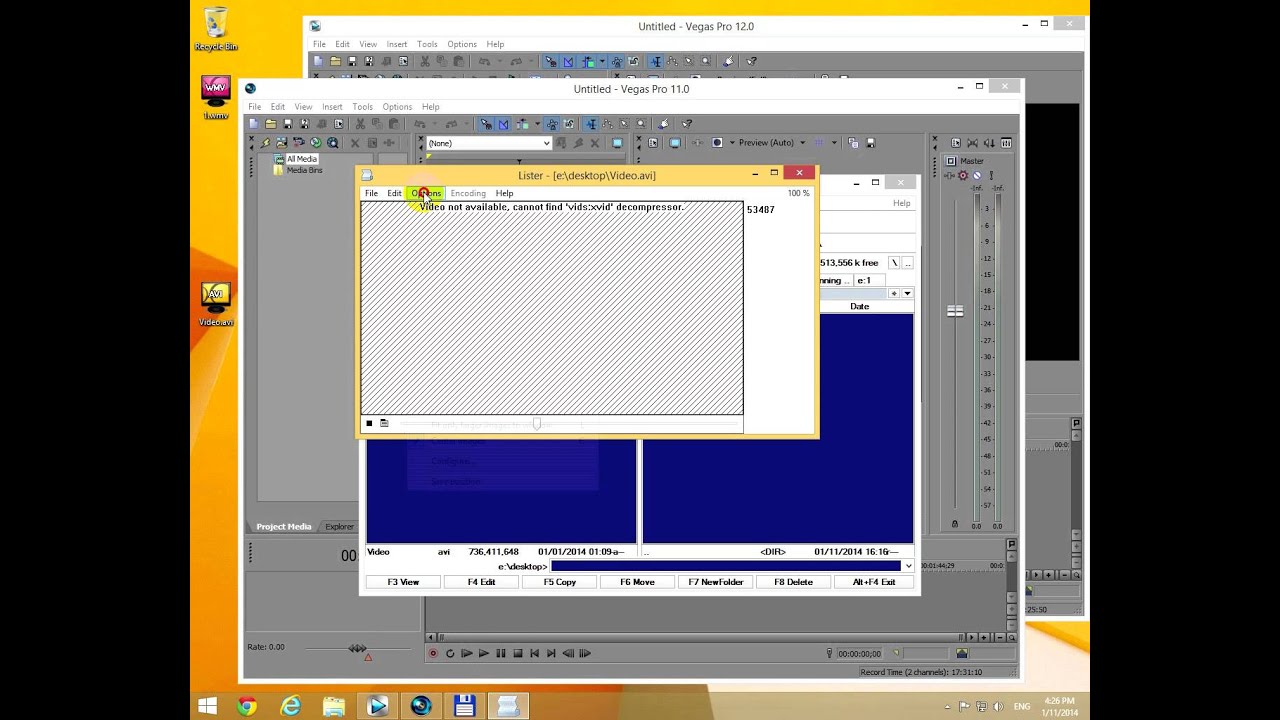Click Search media bins magnifier icon
The width and height of the screenshot is (1280, 720).
click(x=333, y=143)
